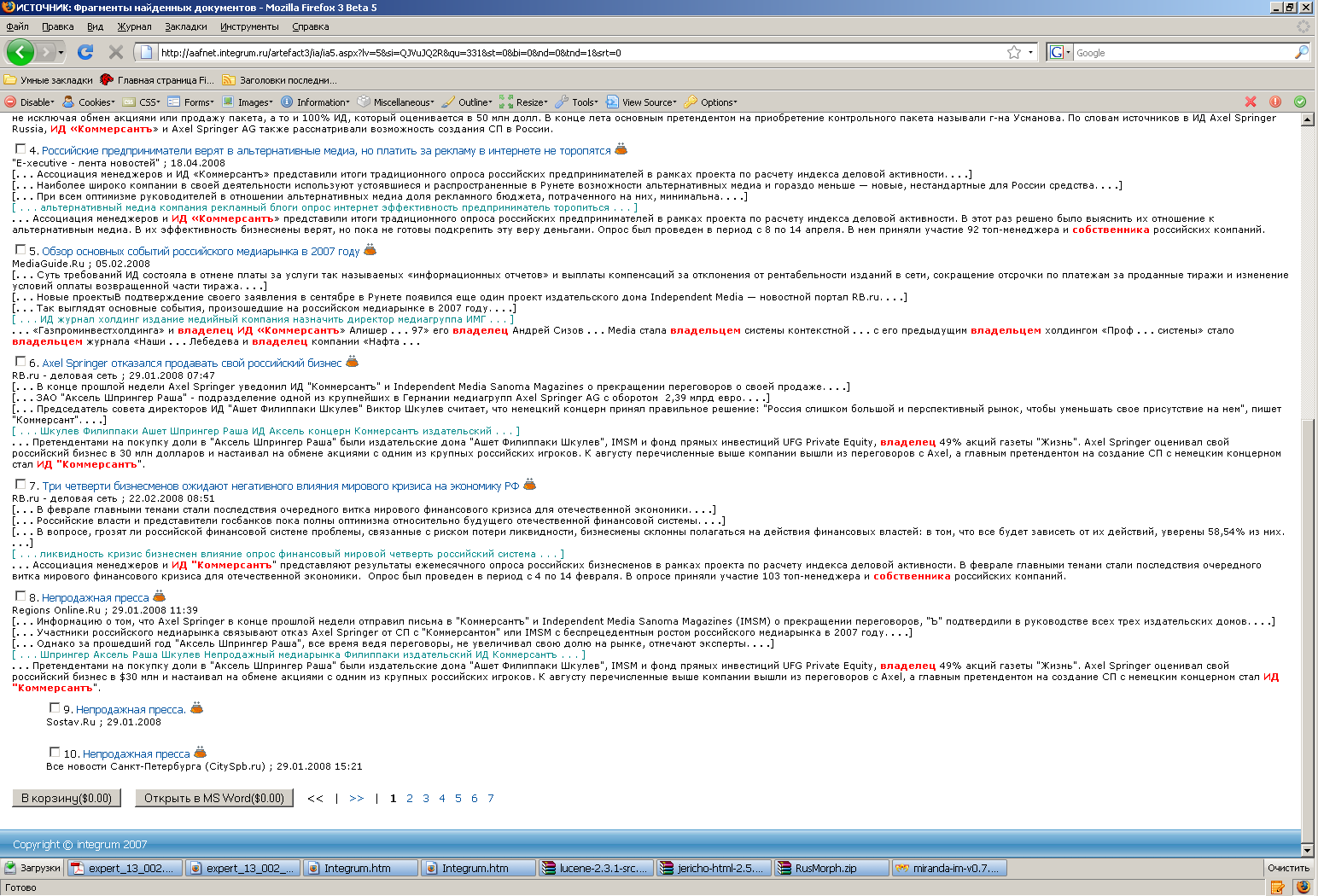Viewport: 1318px width, 896px height.
Task: Tick the checkbox for result 5
Action: pyautogui.click(x=20, y=249)
